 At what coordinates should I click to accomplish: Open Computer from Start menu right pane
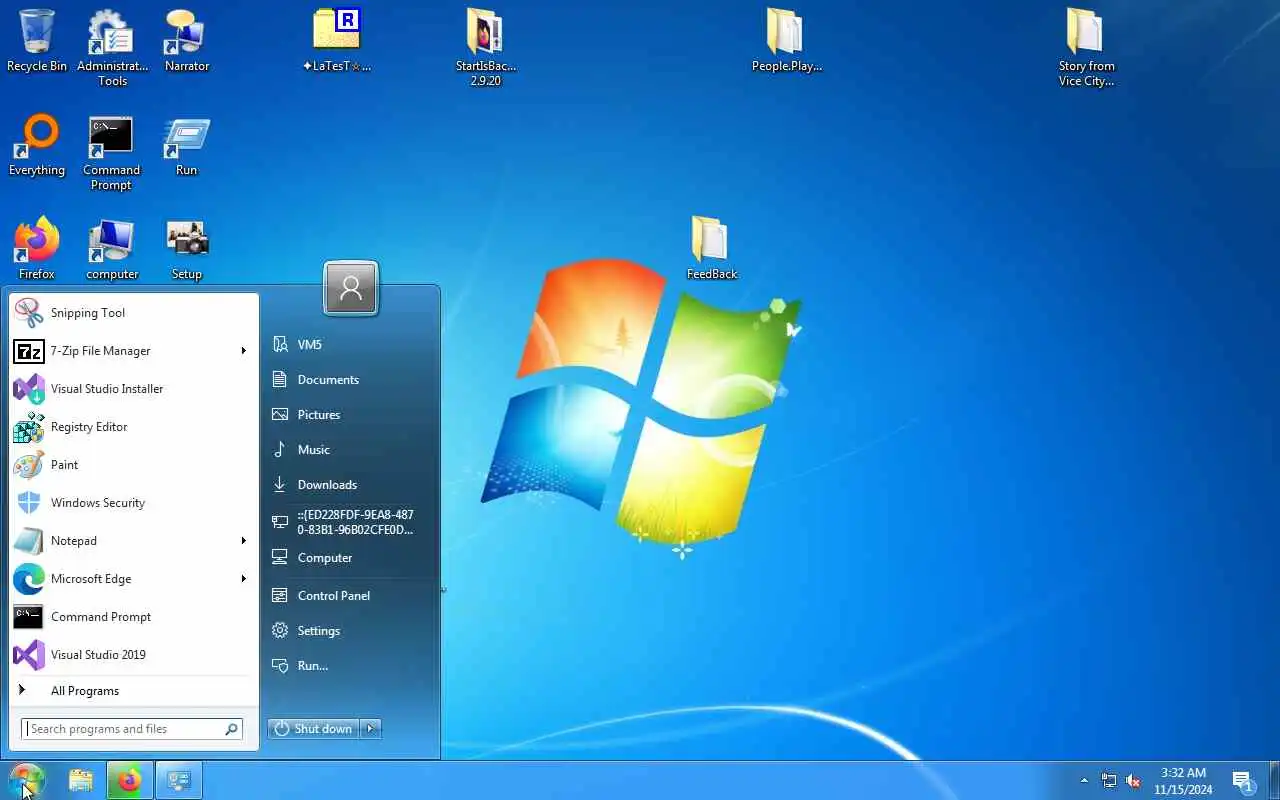351,558
